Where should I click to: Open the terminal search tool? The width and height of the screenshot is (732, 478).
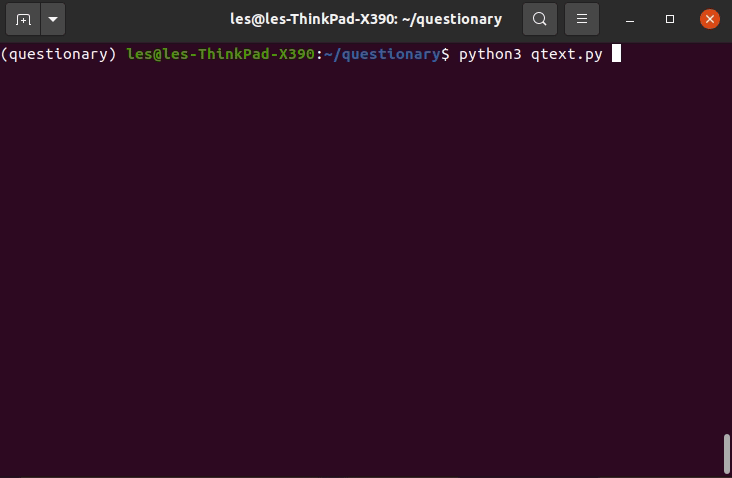tap(540, 19)
